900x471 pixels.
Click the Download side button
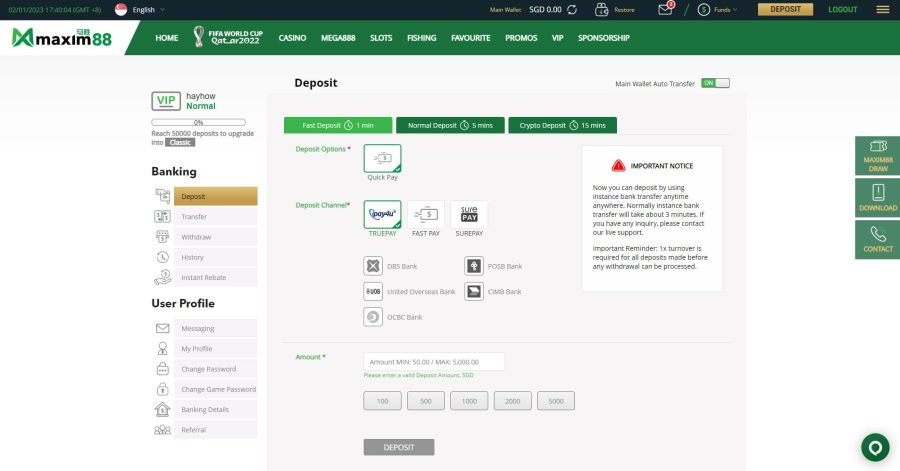[x=878, y=197]
